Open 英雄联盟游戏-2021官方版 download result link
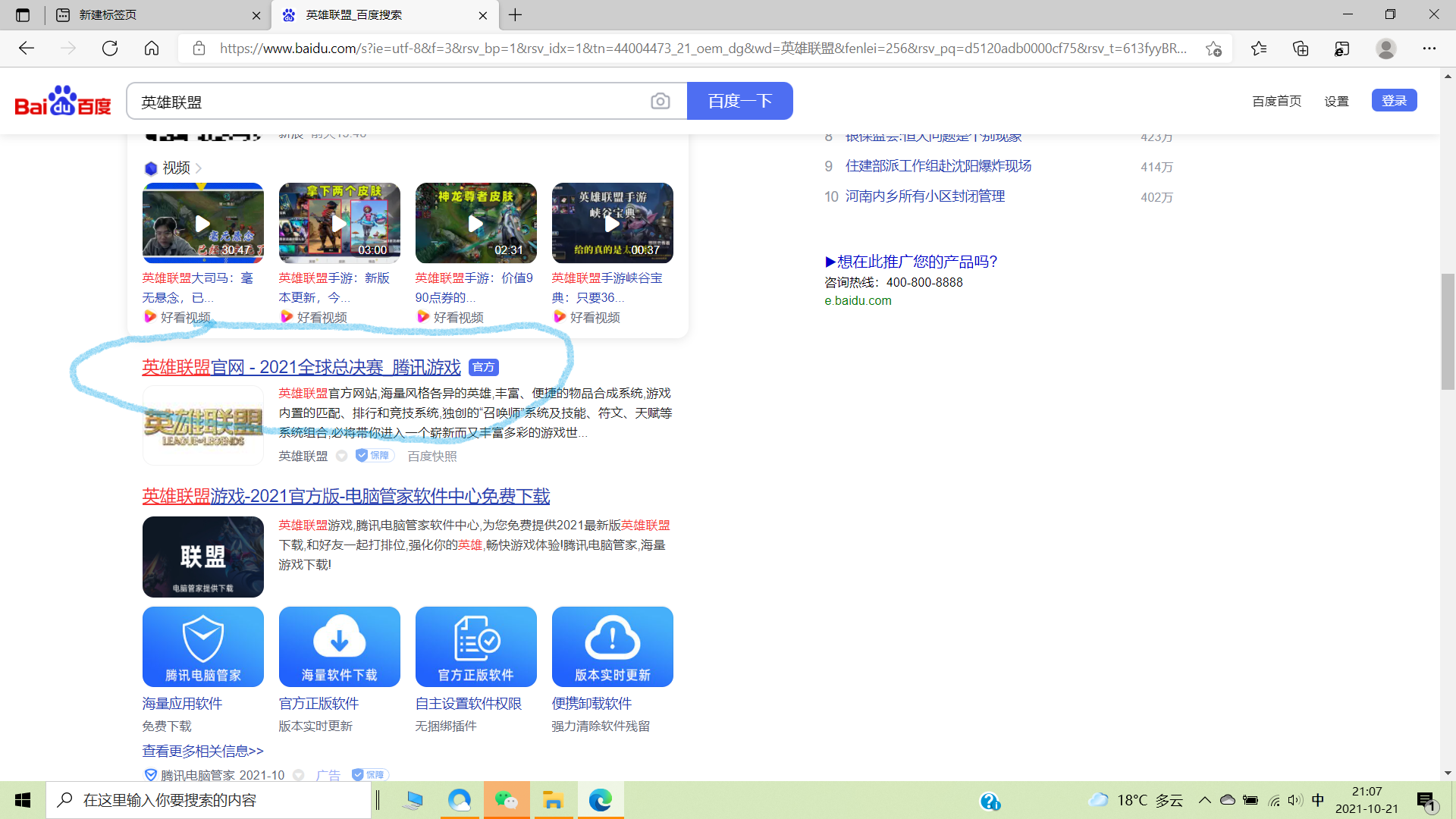Screen dimensions: 1456x819 pos(346,496)
